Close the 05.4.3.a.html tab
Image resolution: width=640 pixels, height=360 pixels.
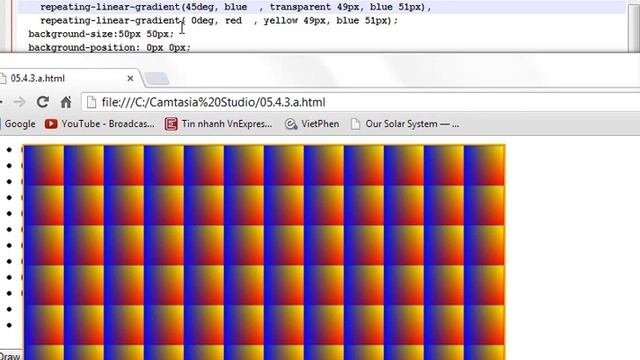click(130, 78)
